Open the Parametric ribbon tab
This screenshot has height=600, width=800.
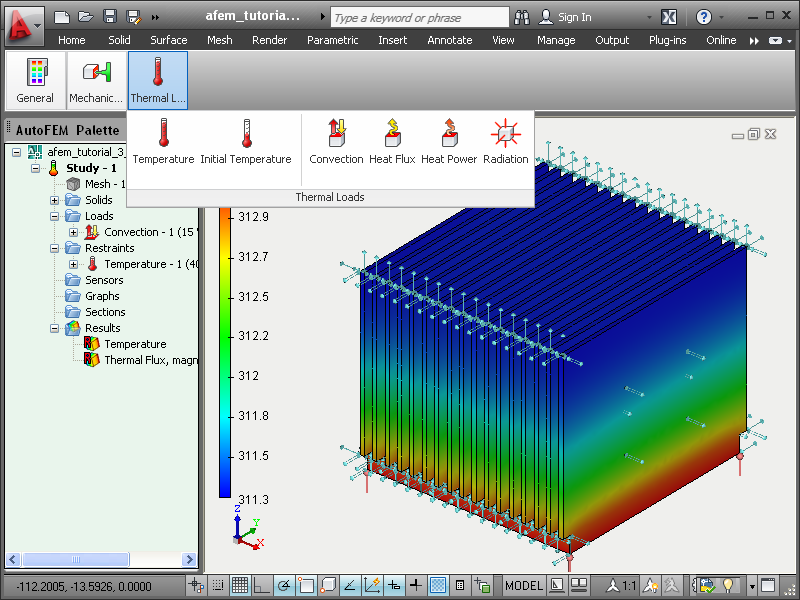pos(333,40)
